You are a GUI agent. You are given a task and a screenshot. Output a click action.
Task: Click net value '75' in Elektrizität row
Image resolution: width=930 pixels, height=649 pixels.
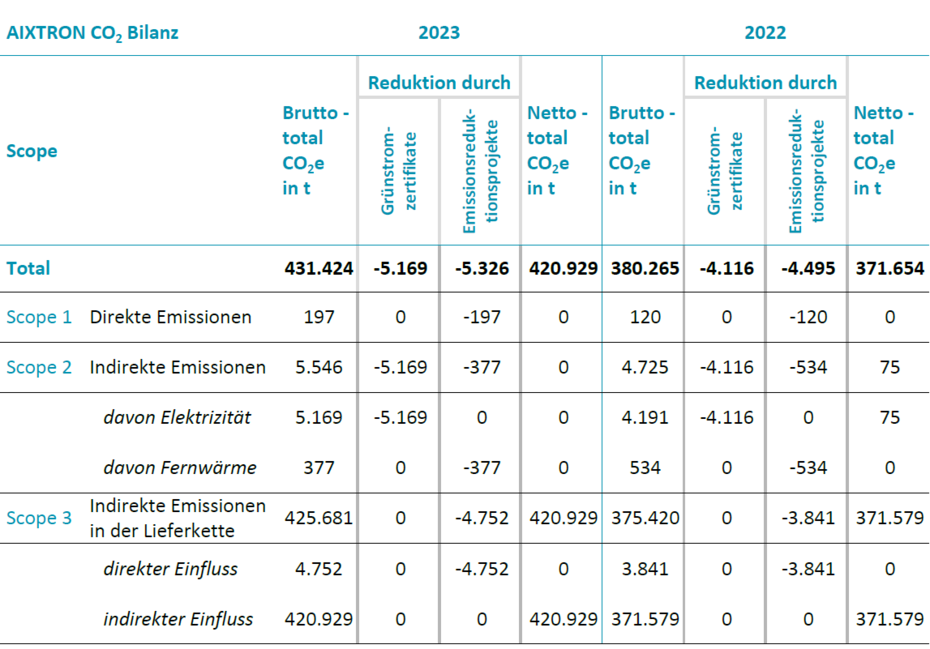890,418
